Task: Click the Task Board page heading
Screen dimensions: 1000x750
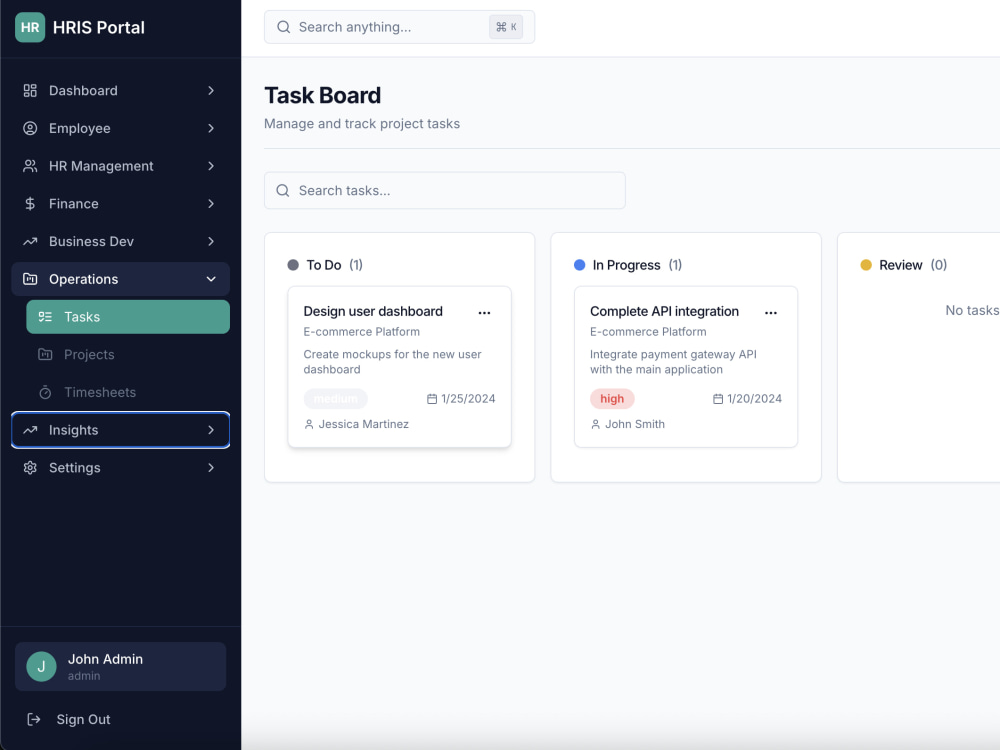Action: click(323, 96)
